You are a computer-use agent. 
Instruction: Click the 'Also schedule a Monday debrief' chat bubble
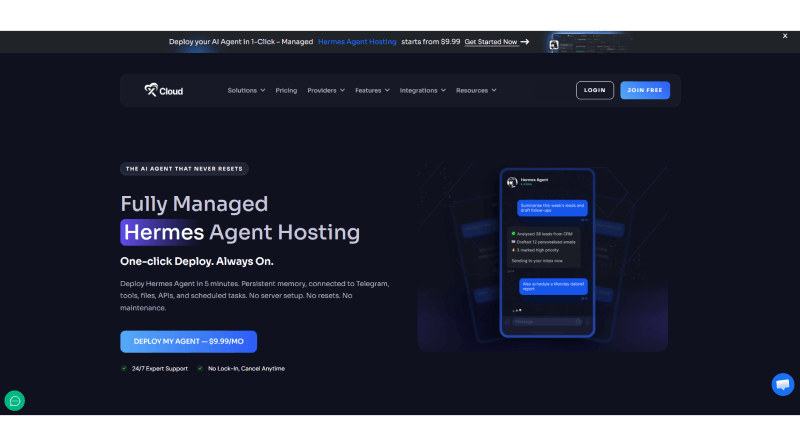pos(553,286)
